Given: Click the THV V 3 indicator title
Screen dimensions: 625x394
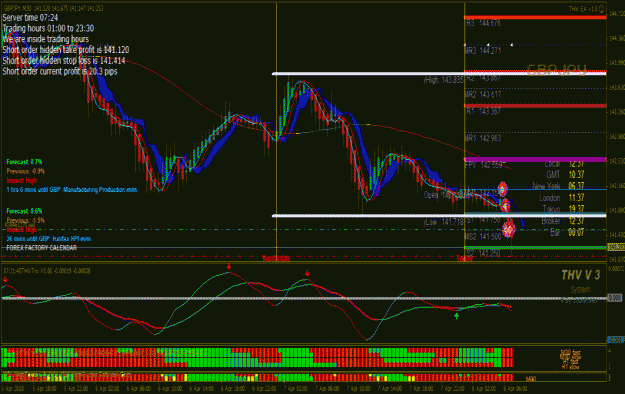Looking at the screenshot, I should coord(580,275).
